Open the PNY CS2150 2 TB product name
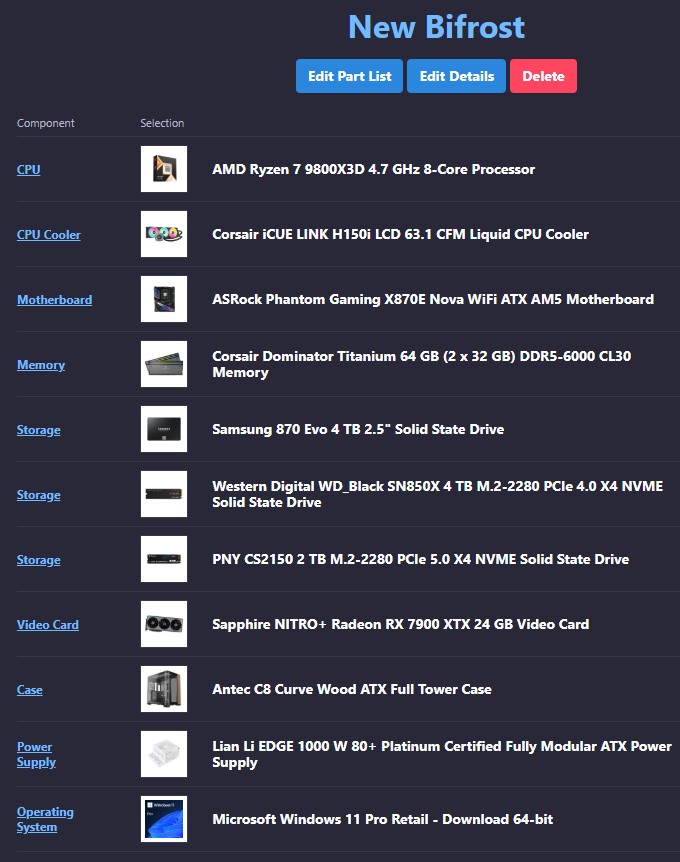This screenshot has width=680, height=862. tap(420, 560)
